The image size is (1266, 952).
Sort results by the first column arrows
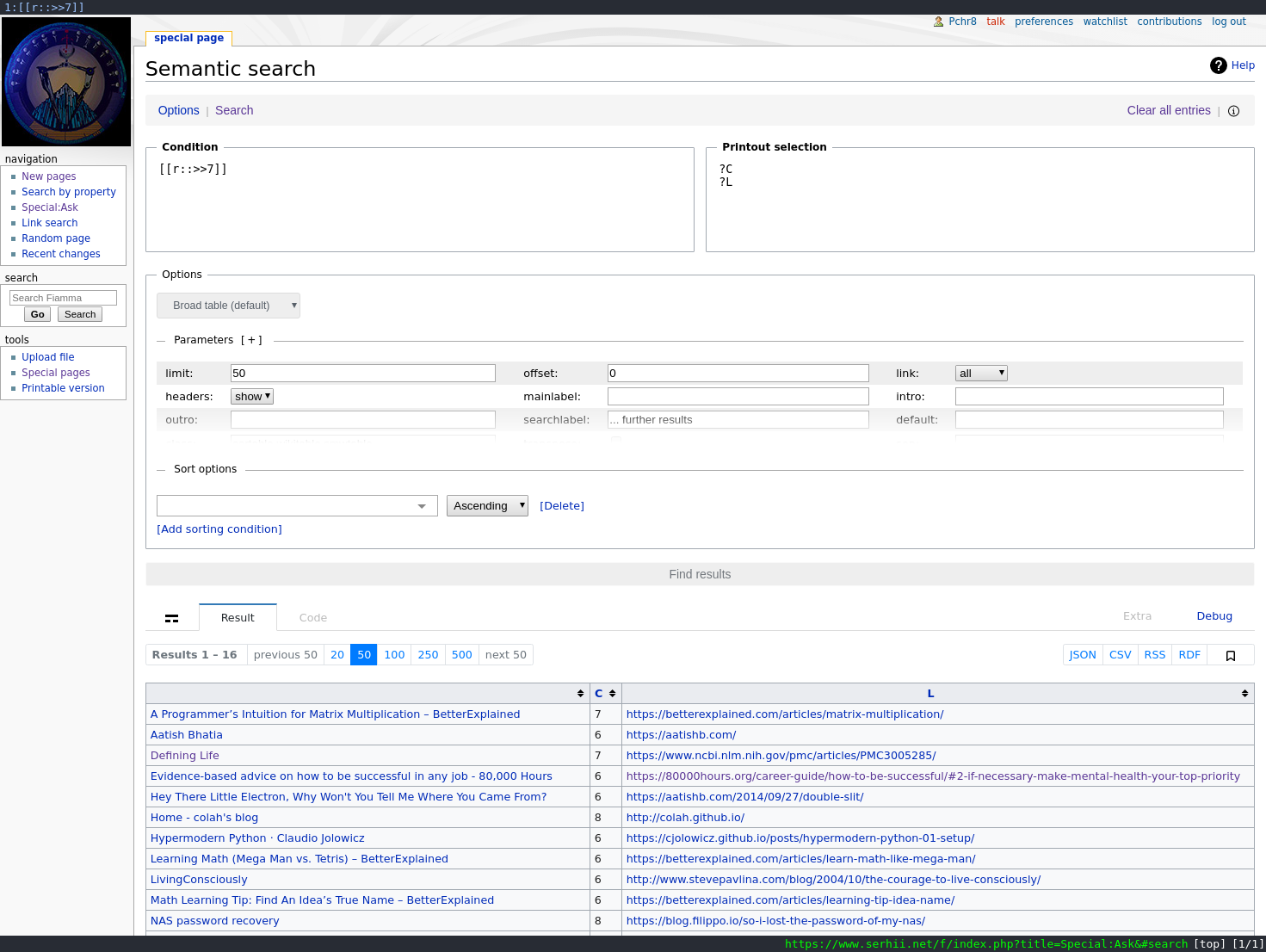click(580, 694)
